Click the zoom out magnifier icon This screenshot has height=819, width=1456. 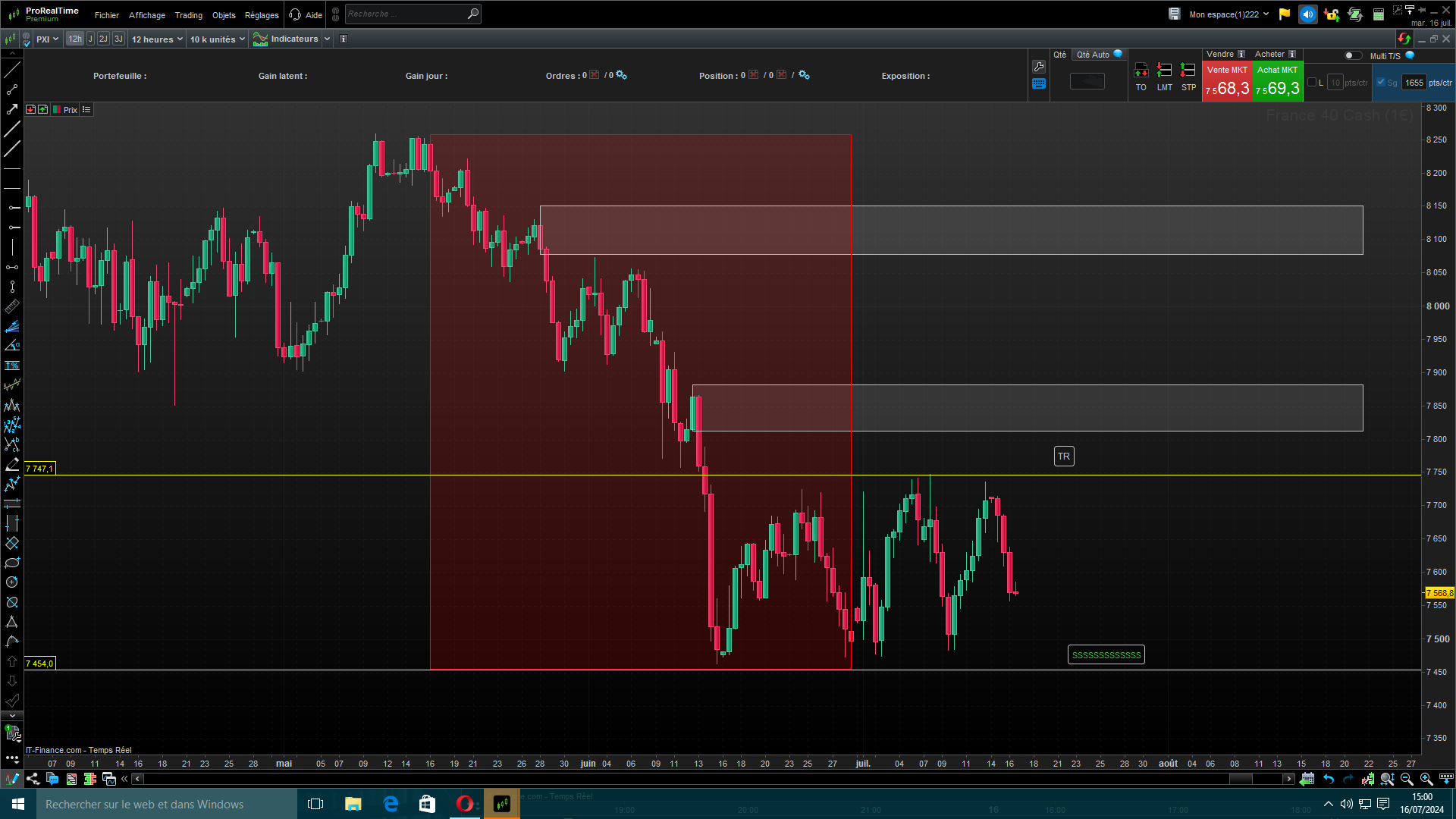tap(1407, 779)
